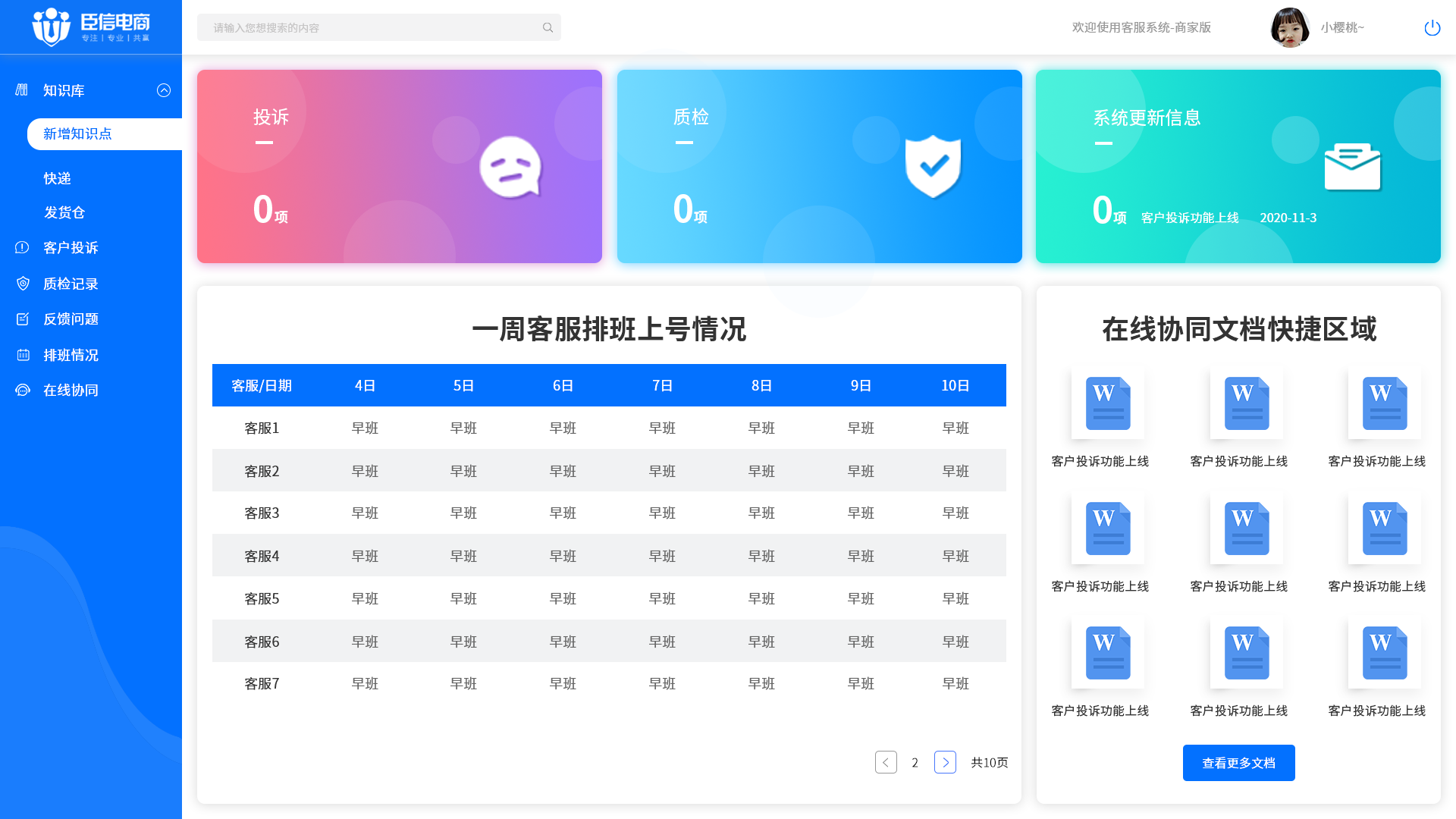The image size is (1456, 819).
Task: Open third Word document in bottom row
Action: (x=1384, y=653)
